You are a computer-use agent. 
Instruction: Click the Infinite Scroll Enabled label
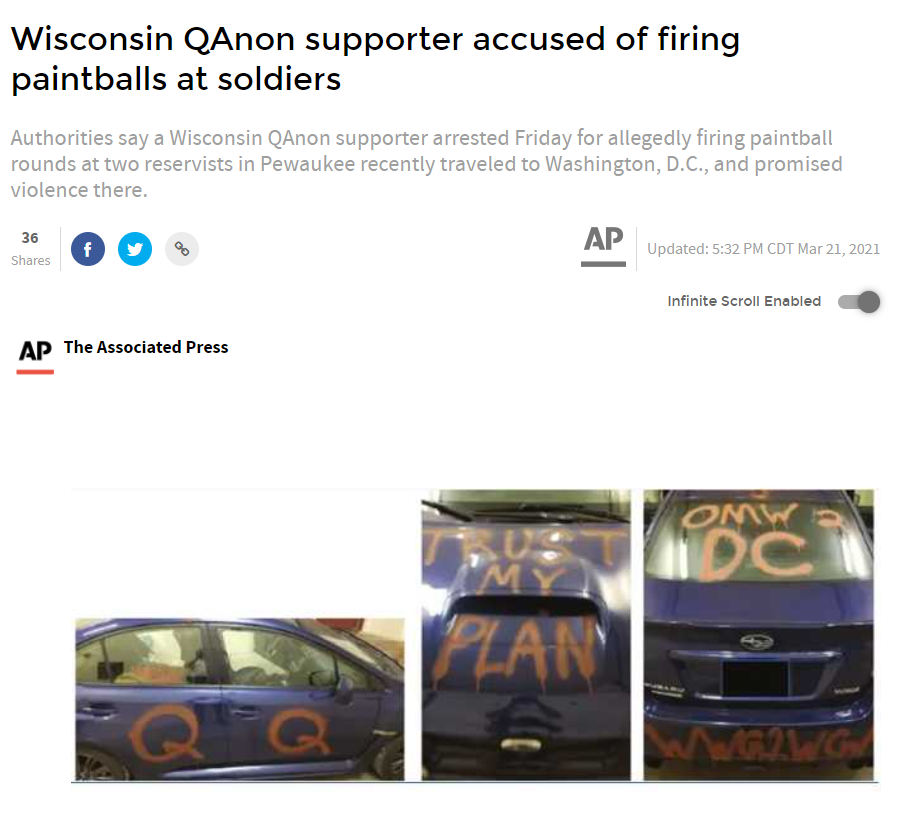[744, 301]
